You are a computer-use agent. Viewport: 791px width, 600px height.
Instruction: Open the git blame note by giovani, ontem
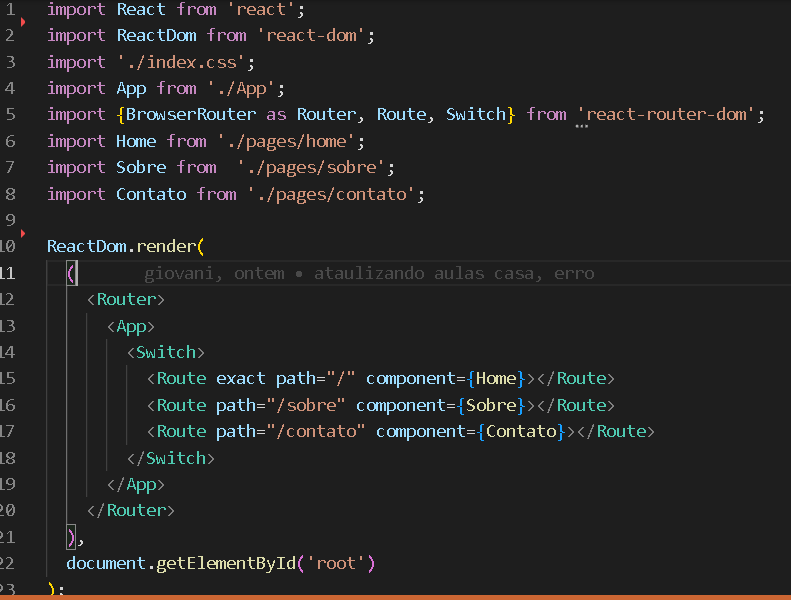[369, 274]
